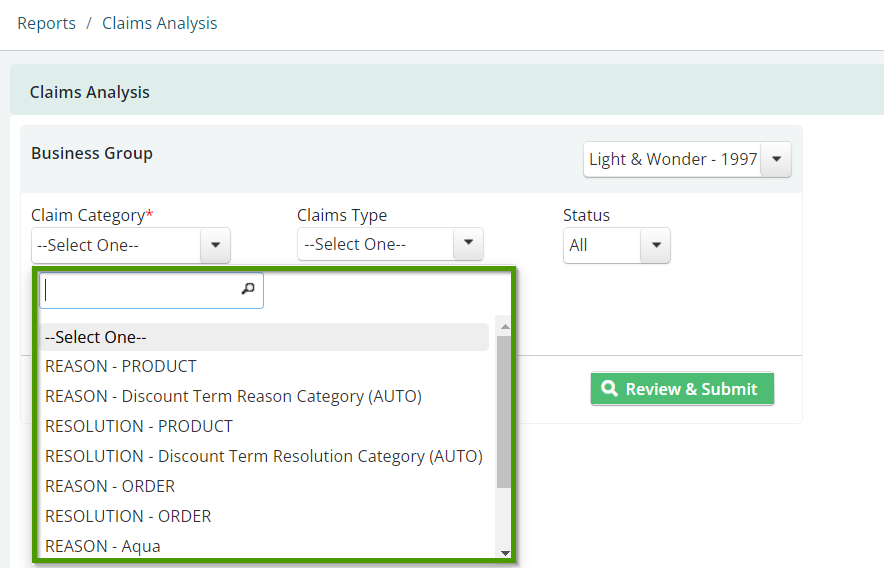This screenshot has height=568, width=884.
Task: Click the scrollbar down arrow in list
Action: pos(505,553)
